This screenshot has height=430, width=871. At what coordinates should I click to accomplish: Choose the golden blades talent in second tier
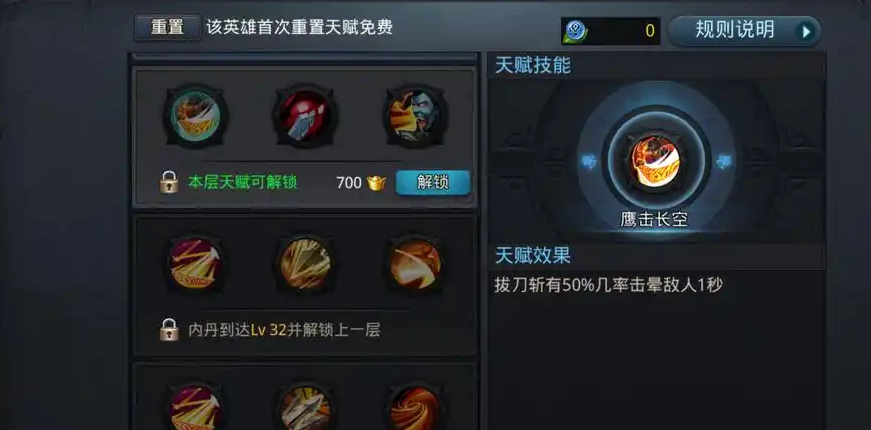coord(305,264)
